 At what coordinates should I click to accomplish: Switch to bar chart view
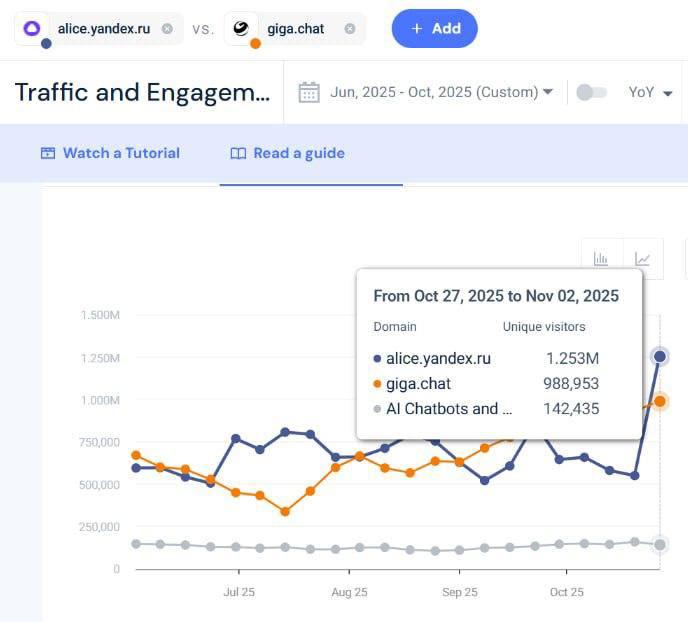click(x=601, y=259)
